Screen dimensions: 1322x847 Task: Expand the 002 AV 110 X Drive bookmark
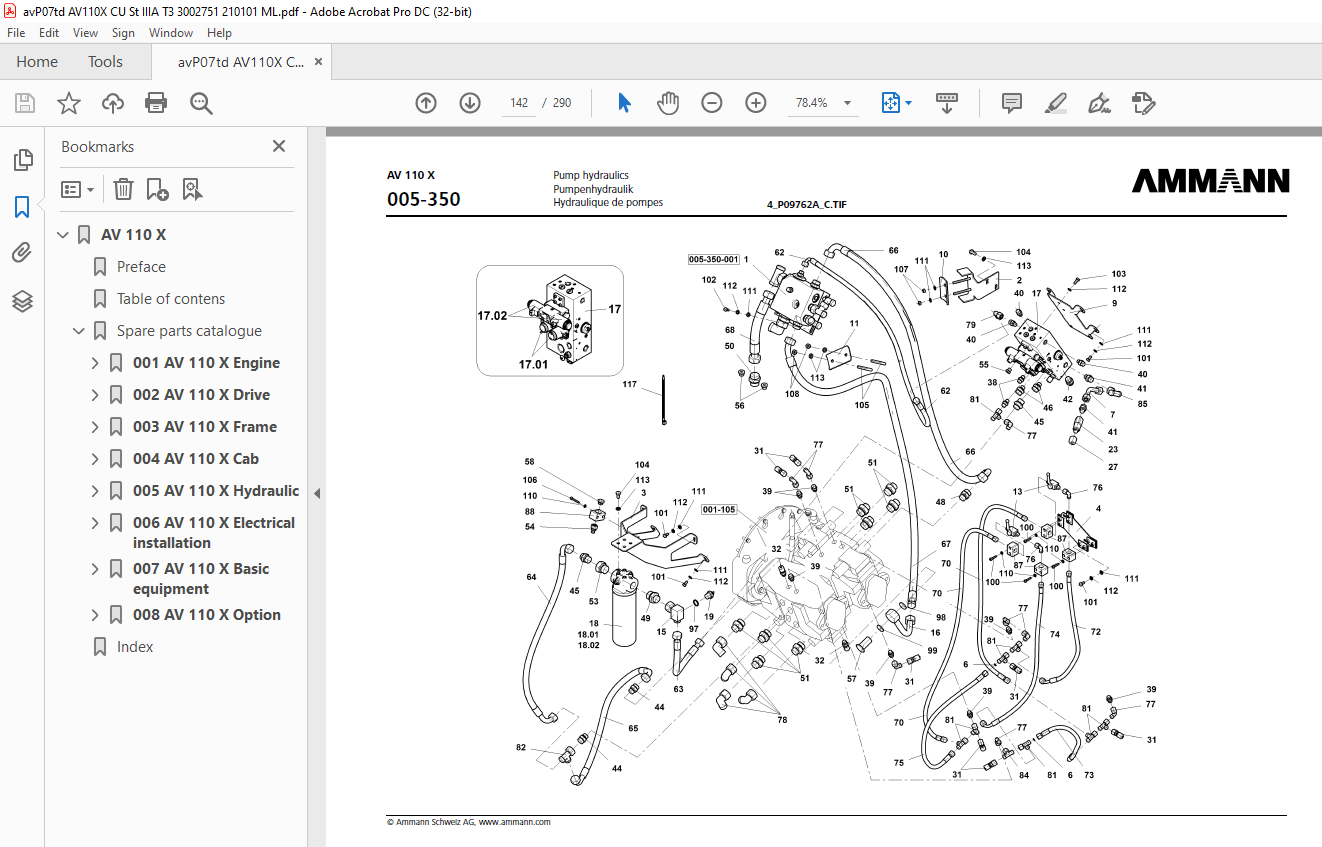pos(95,395)
